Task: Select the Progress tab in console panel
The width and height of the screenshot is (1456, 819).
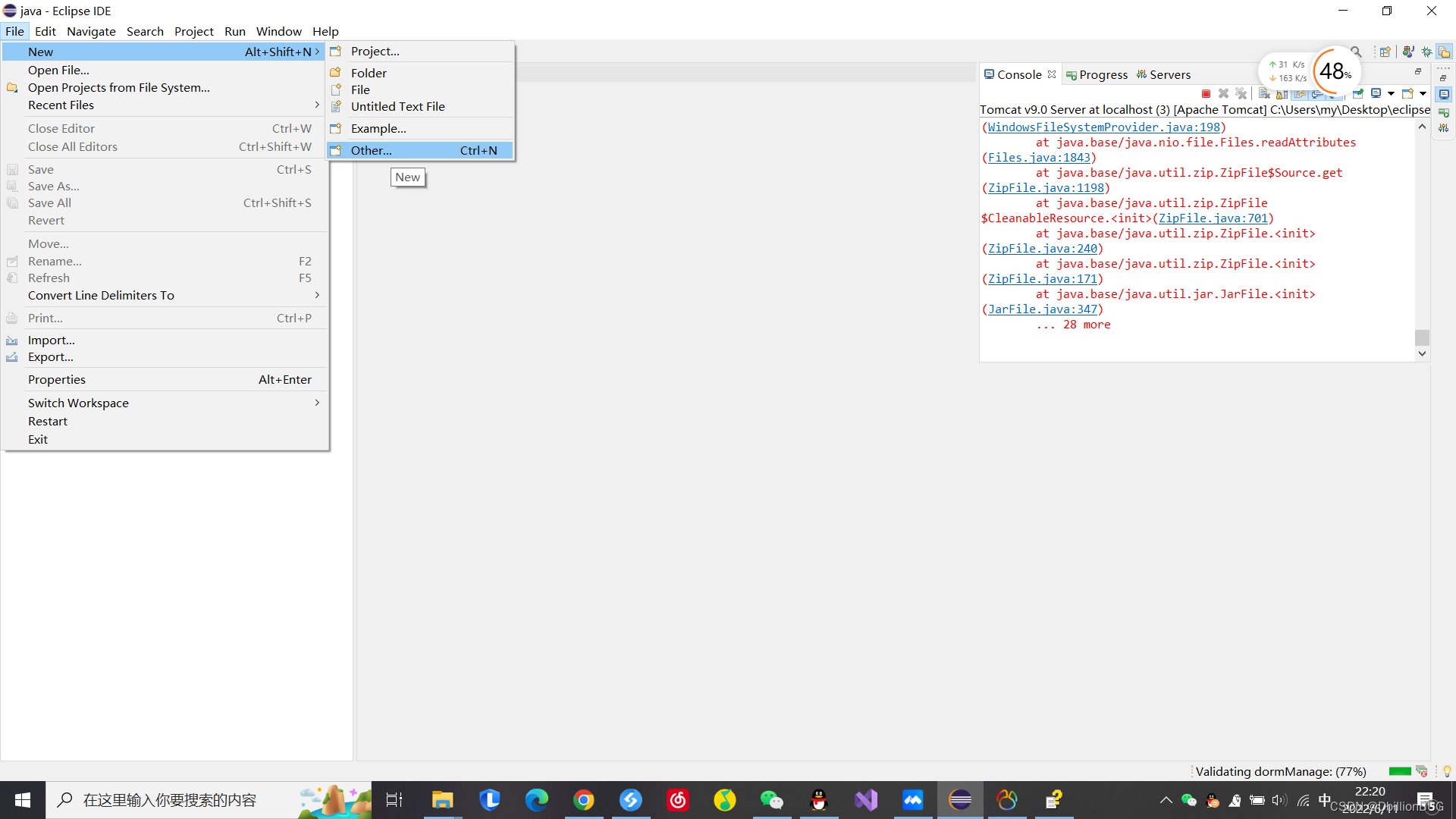Action: click(1102, 74)
